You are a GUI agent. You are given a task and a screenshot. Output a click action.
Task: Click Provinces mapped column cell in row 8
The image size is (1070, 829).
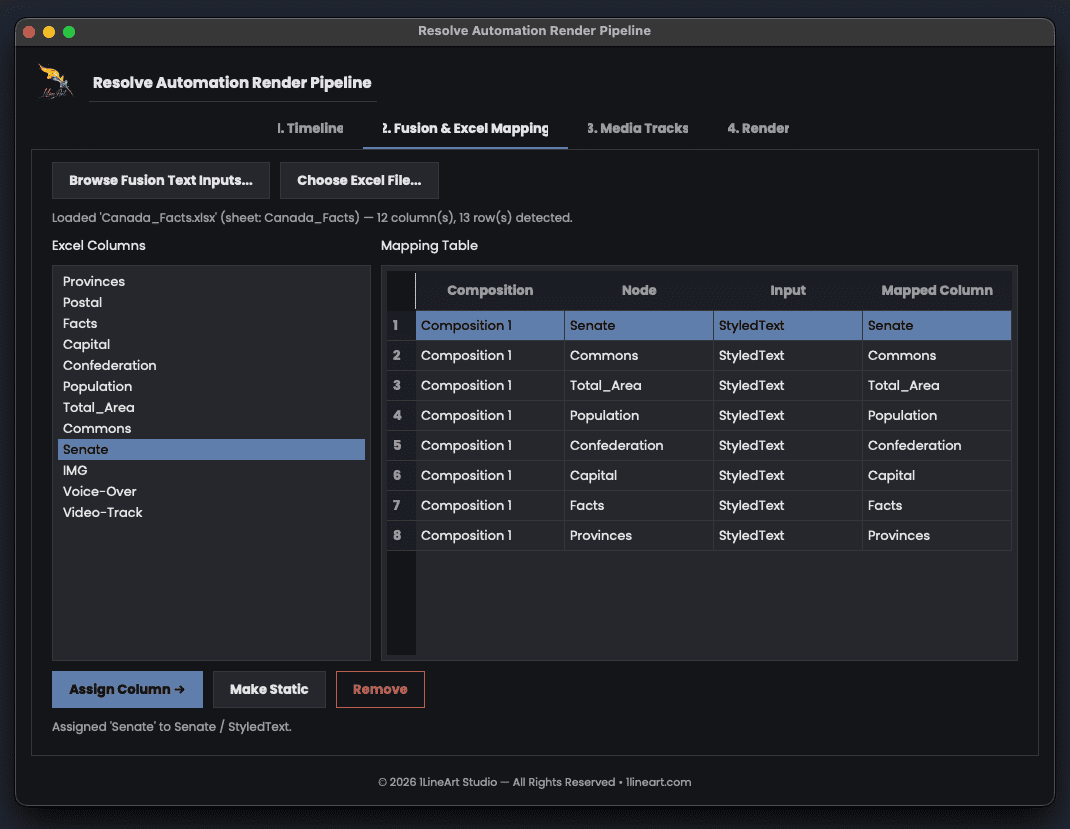(937, 536)
